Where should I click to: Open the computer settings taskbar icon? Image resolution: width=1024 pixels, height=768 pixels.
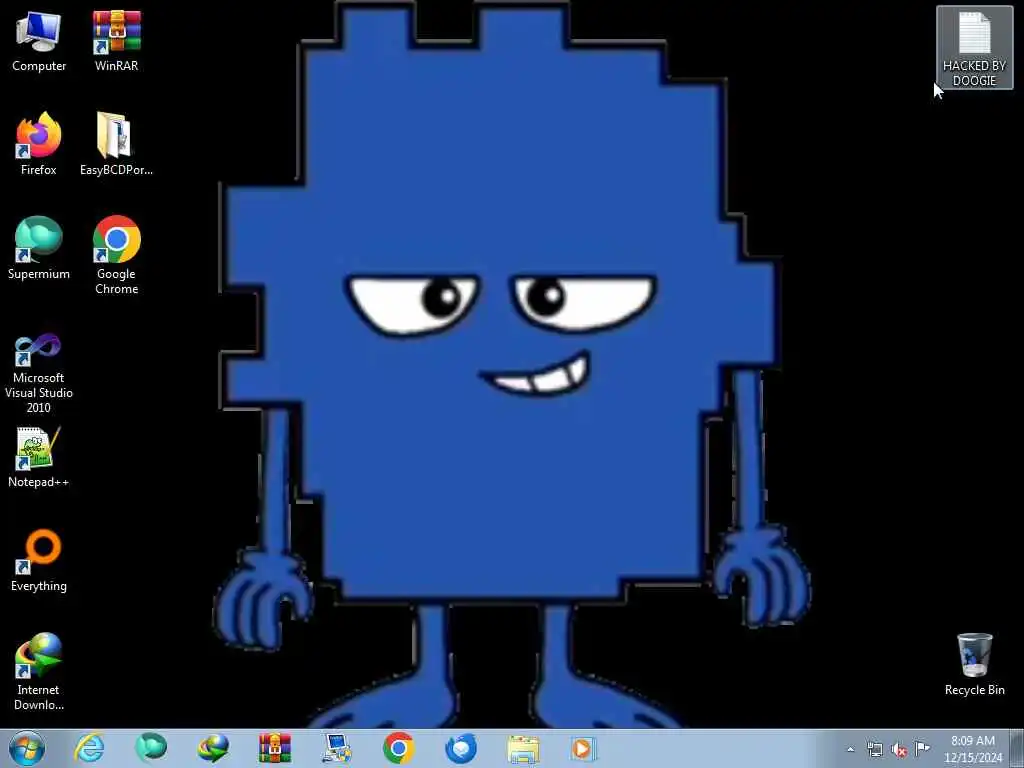pyautogui.click(x=337, y=748)
